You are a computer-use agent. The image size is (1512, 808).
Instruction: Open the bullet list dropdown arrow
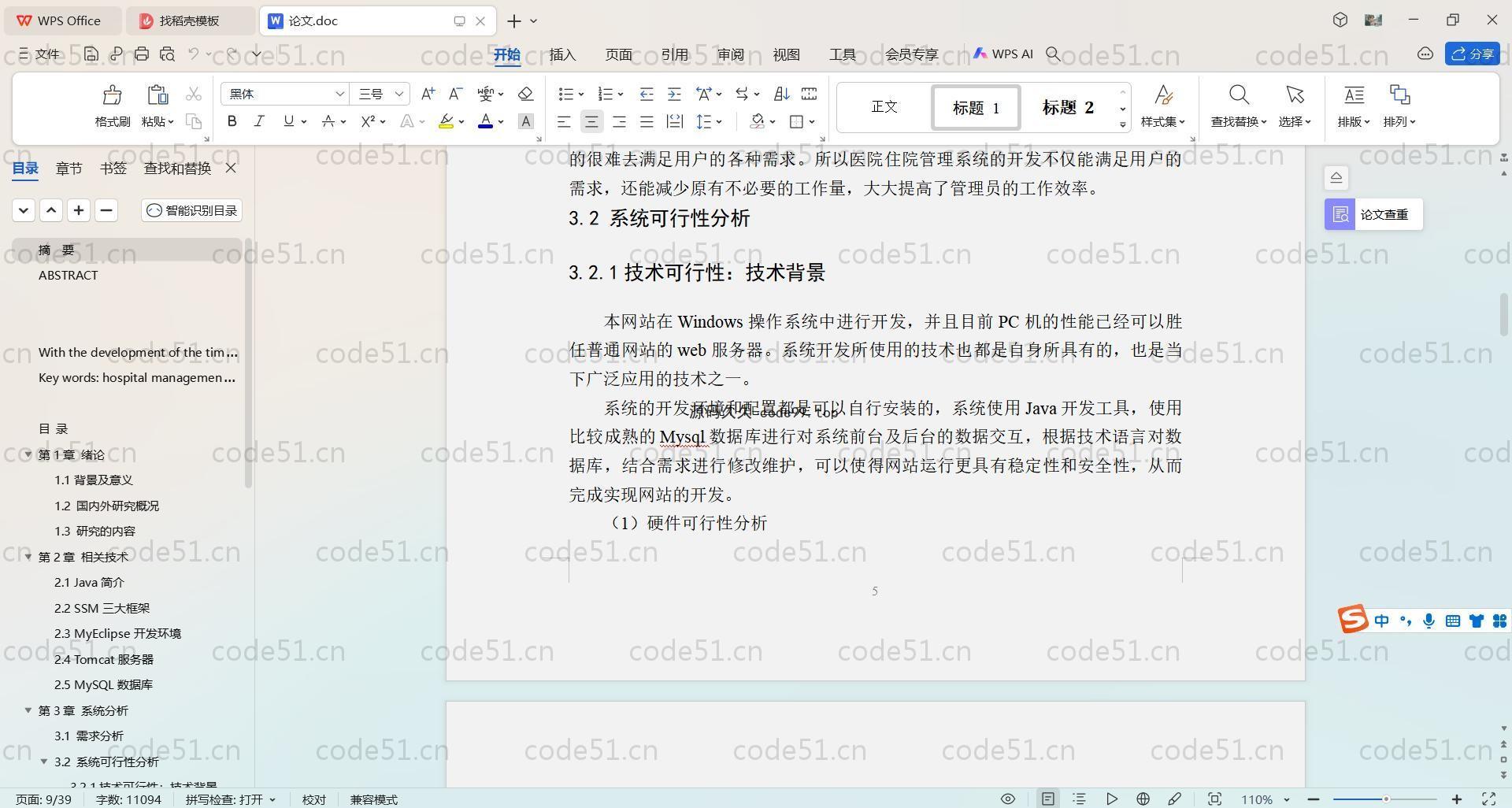(581, 95)
